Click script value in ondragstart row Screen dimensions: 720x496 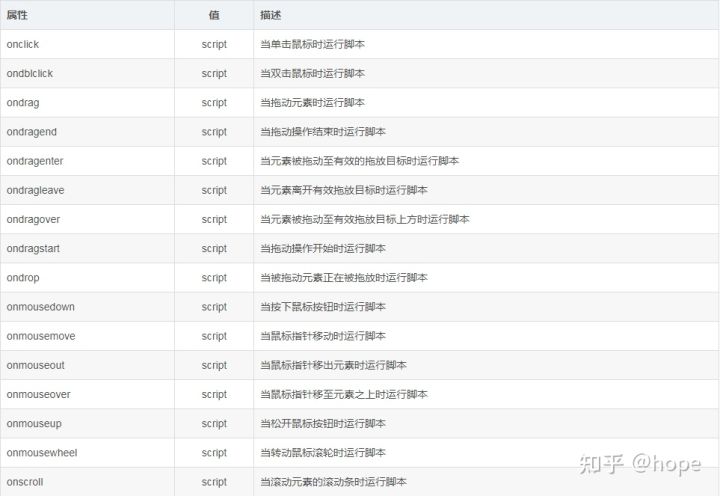pyautogui.click(x=214, y=248)
